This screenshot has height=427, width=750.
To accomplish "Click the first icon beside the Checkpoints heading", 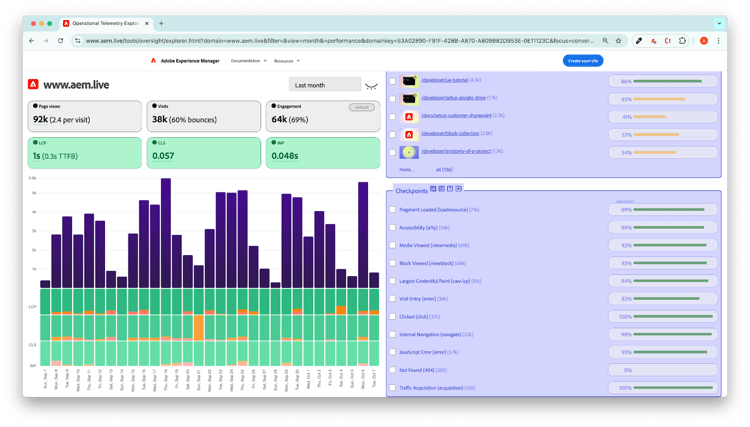I will click(432, 188).
